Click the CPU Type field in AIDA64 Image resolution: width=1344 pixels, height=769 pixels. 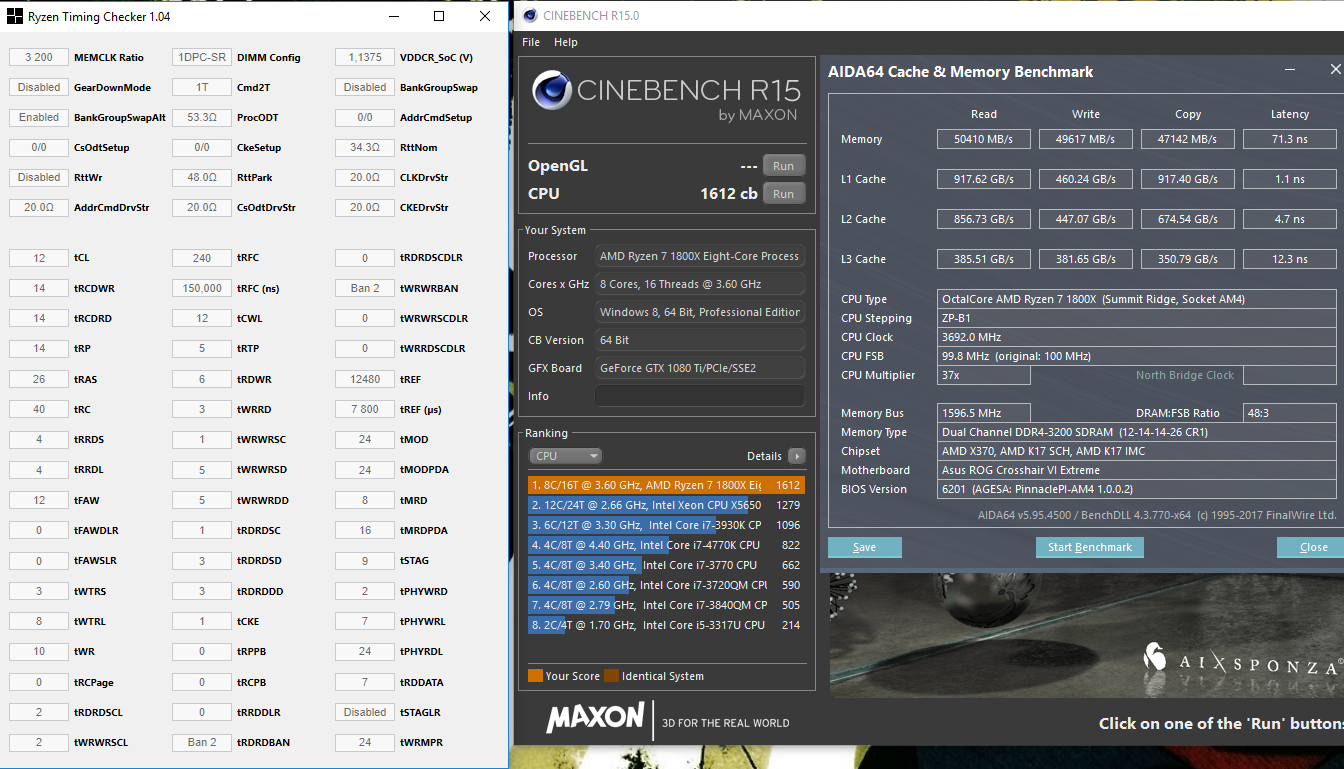pos(1137,299)
